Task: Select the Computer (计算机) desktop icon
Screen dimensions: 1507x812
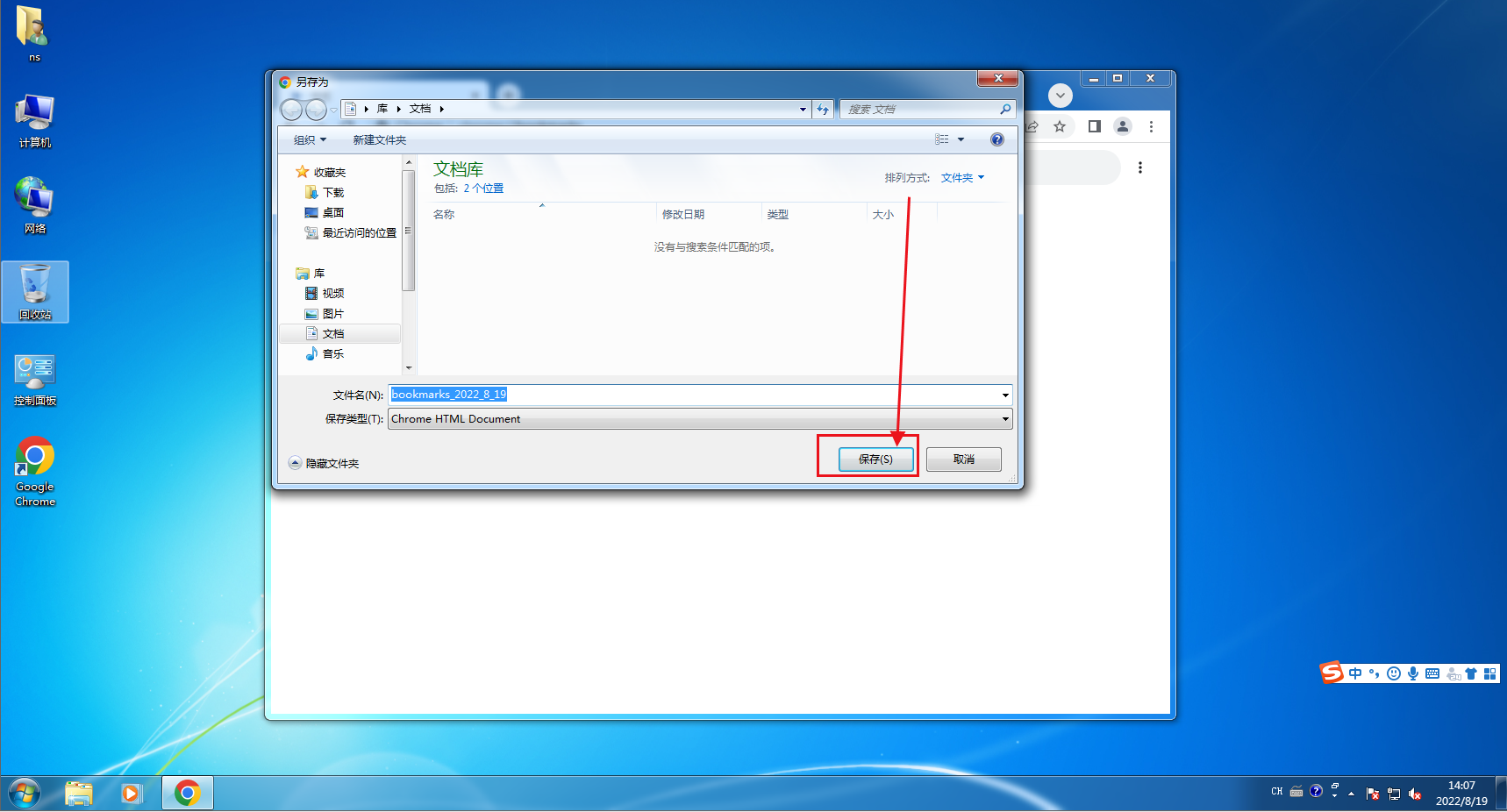Action: tap(34, 121)
